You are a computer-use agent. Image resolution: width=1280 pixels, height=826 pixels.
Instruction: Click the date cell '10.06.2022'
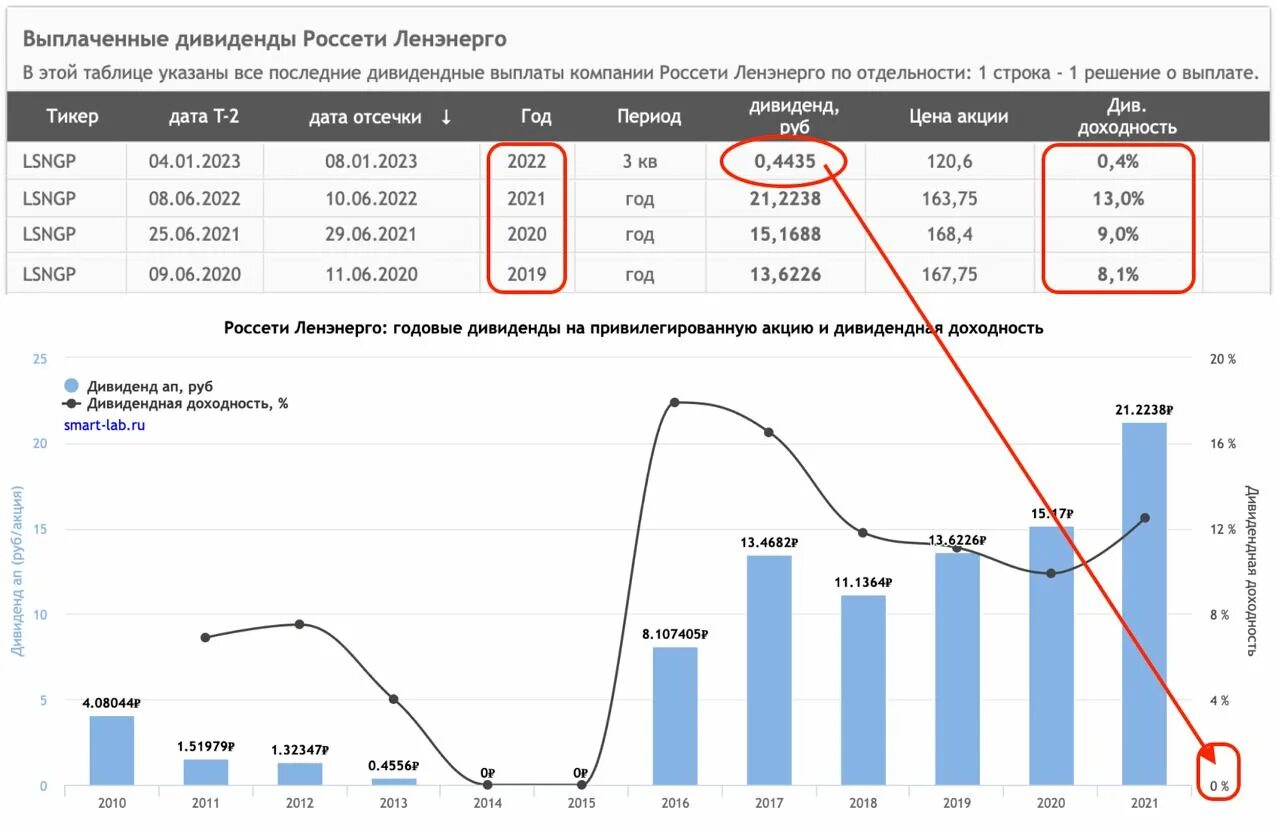coord(371,199)
